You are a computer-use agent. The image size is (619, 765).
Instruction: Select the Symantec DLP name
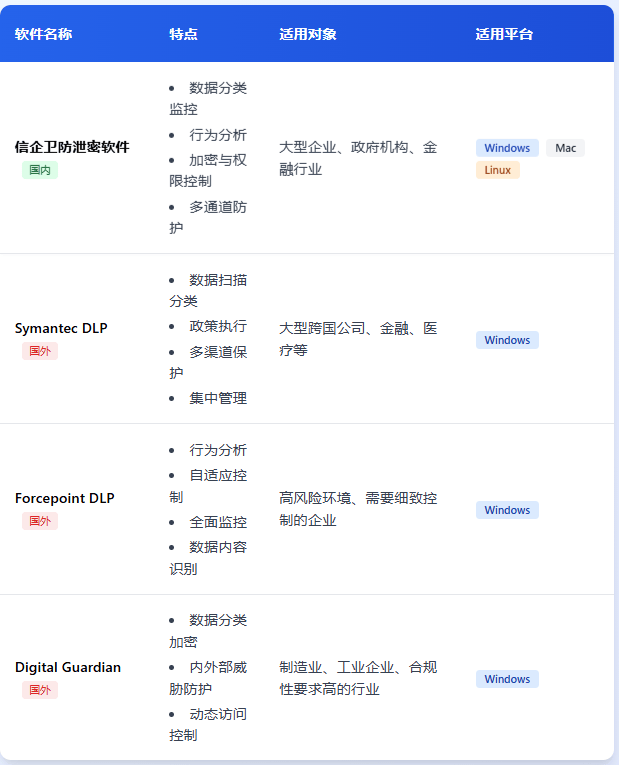tap(61, 328)
